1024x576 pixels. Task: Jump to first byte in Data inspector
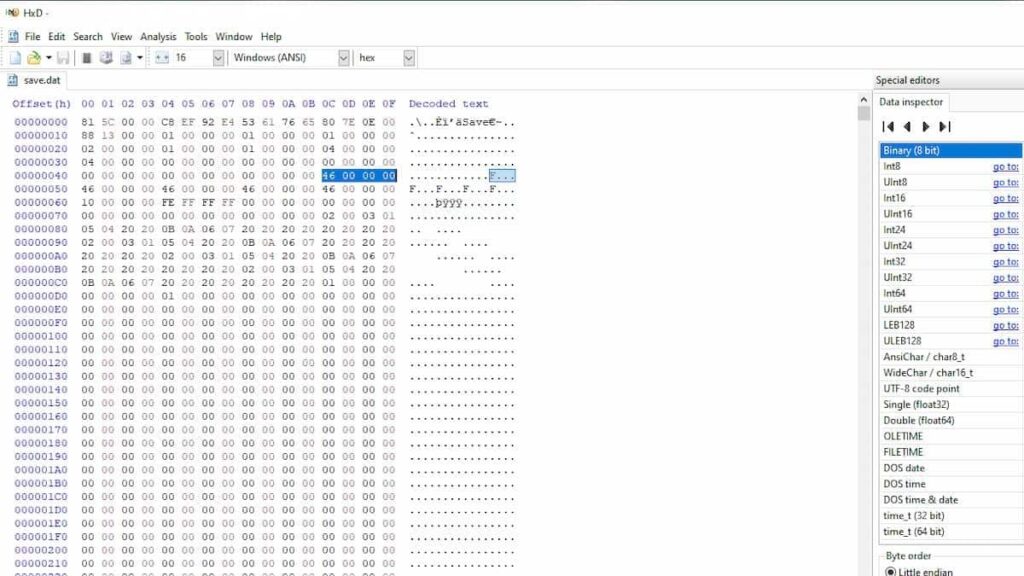pos(888,127)
